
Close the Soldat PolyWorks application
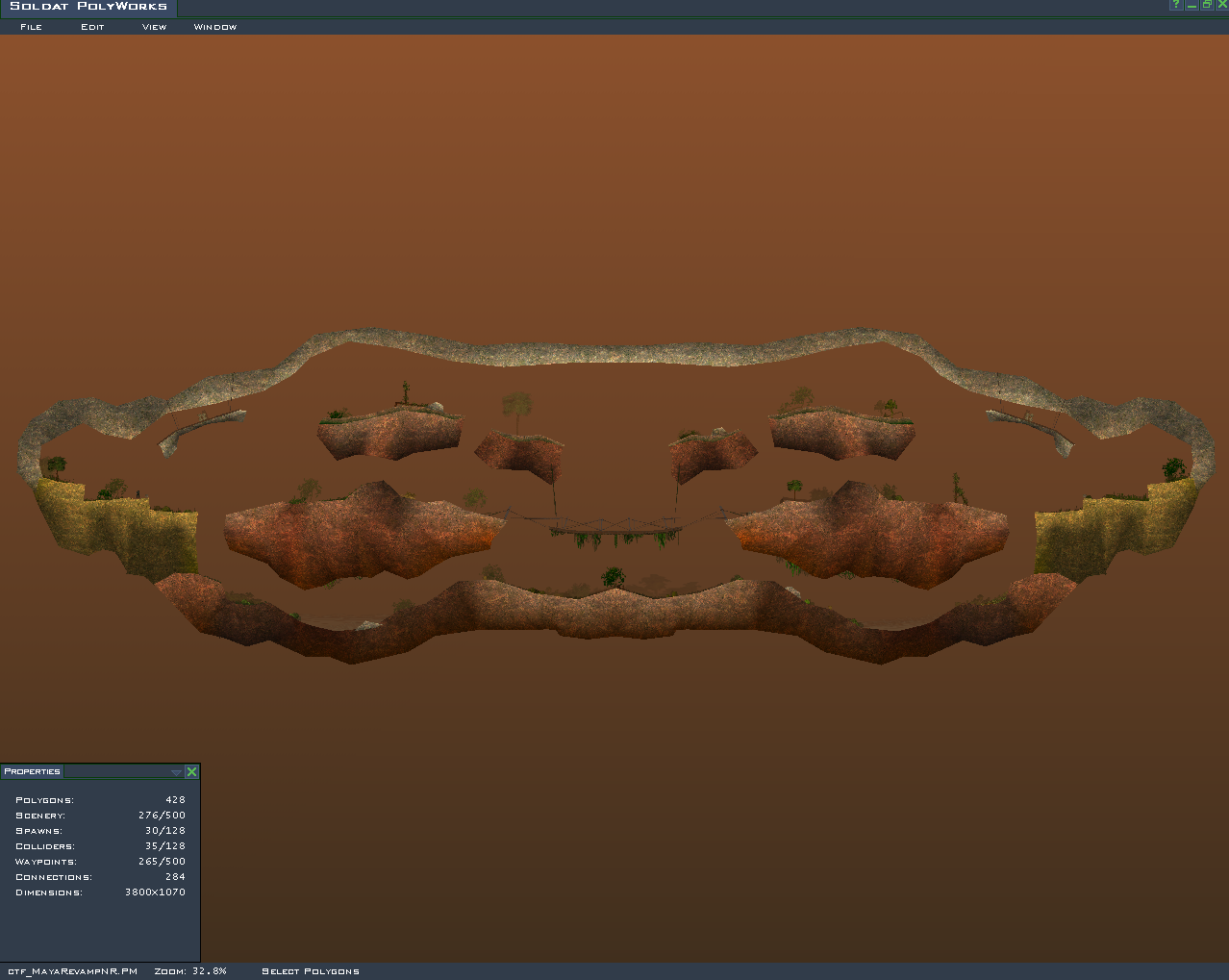(x=1222, y=5)
